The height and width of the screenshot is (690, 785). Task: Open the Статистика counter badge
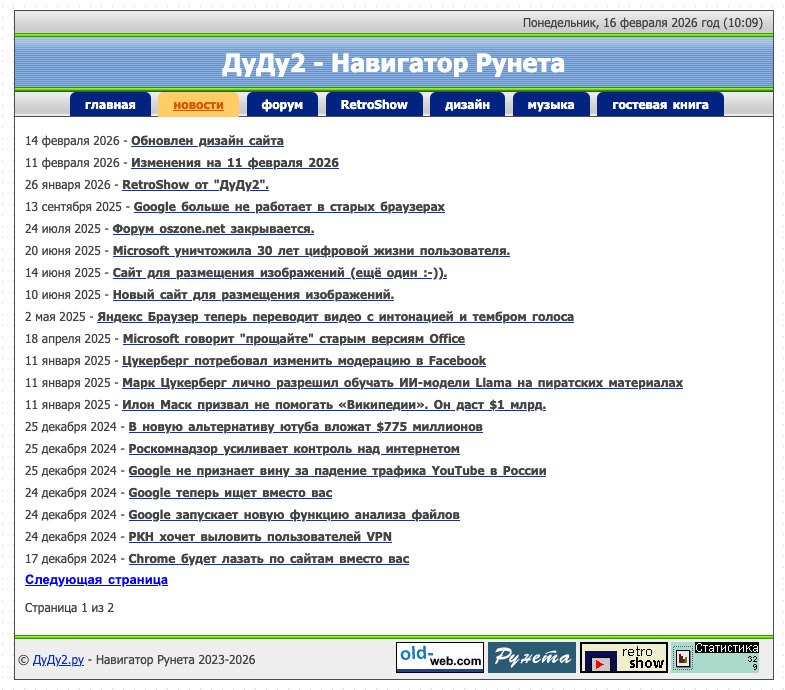click(715, 657)
